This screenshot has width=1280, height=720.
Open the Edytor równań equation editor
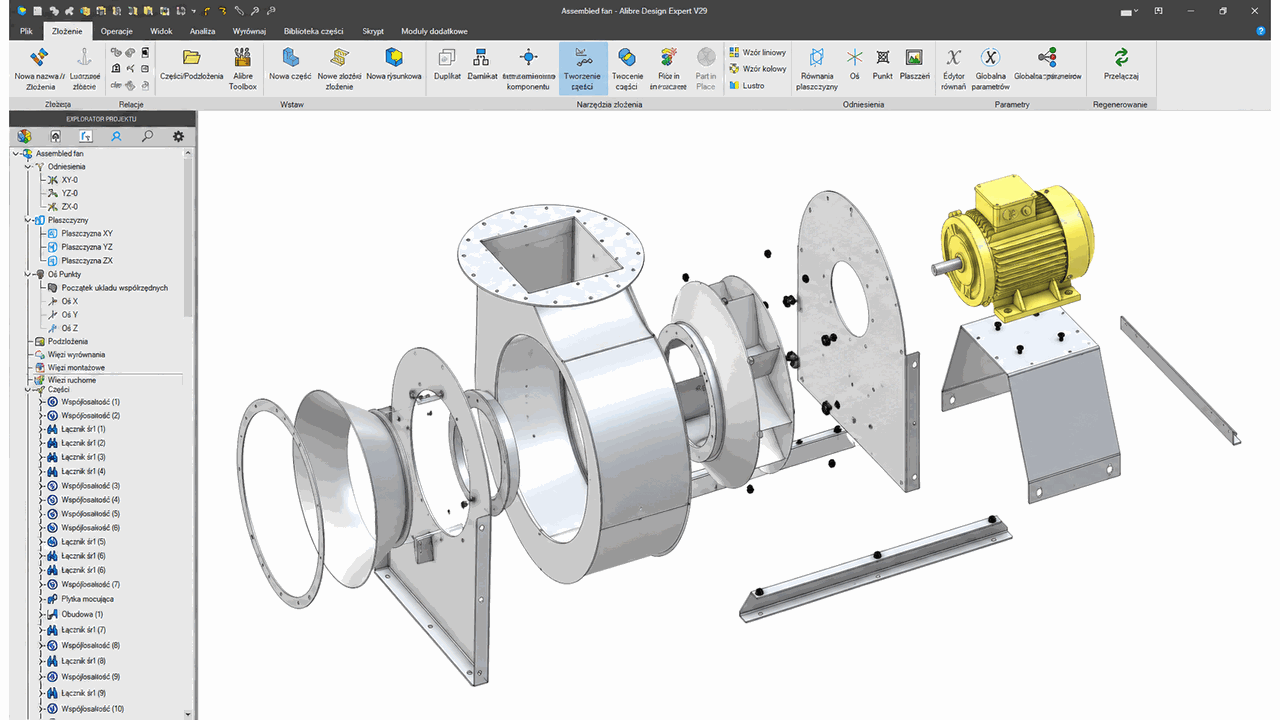pos(953,68)
